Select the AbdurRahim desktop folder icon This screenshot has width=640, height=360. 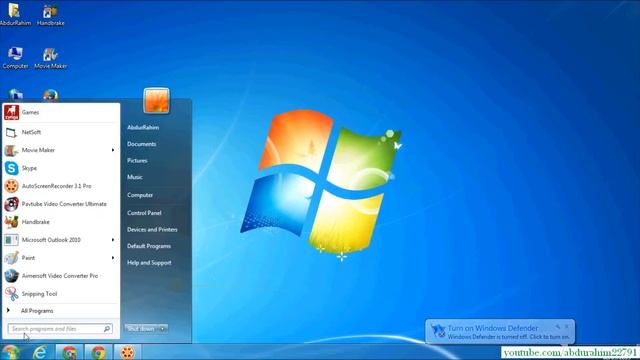click(15, 15)
